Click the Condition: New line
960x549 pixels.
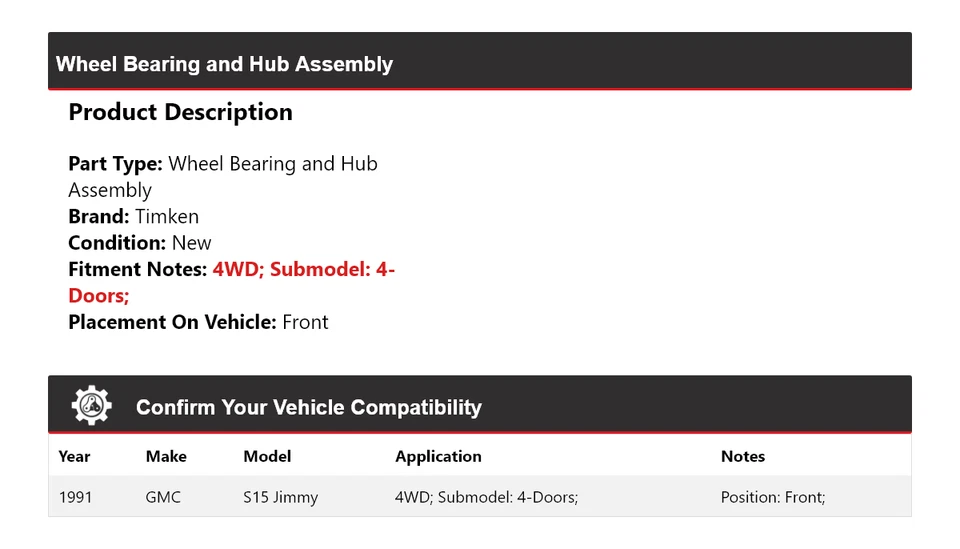(x=140, y=243)
